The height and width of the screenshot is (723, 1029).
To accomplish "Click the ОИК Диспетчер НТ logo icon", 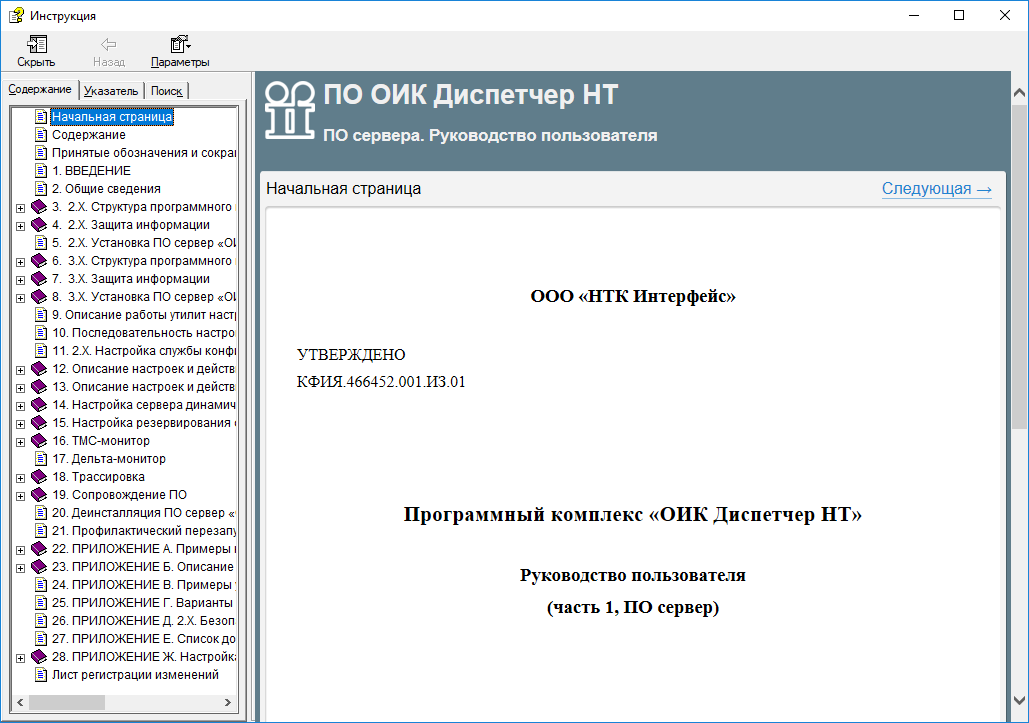I will click(x=288, y=110).
